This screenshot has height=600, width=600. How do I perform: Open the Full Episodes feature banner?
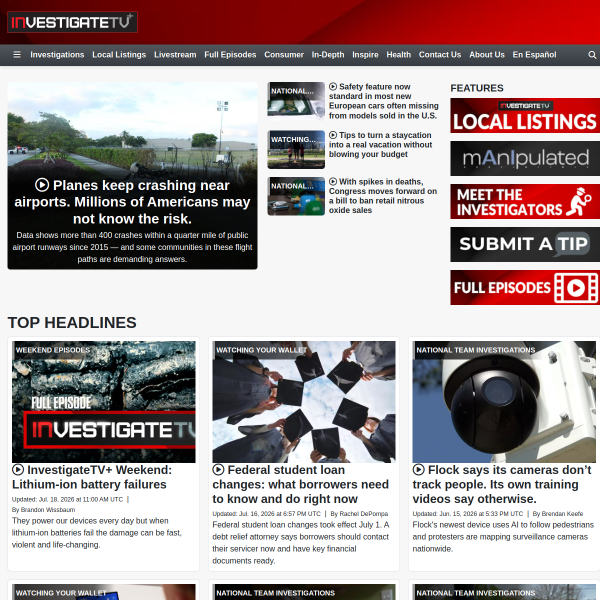coord(525,287)
